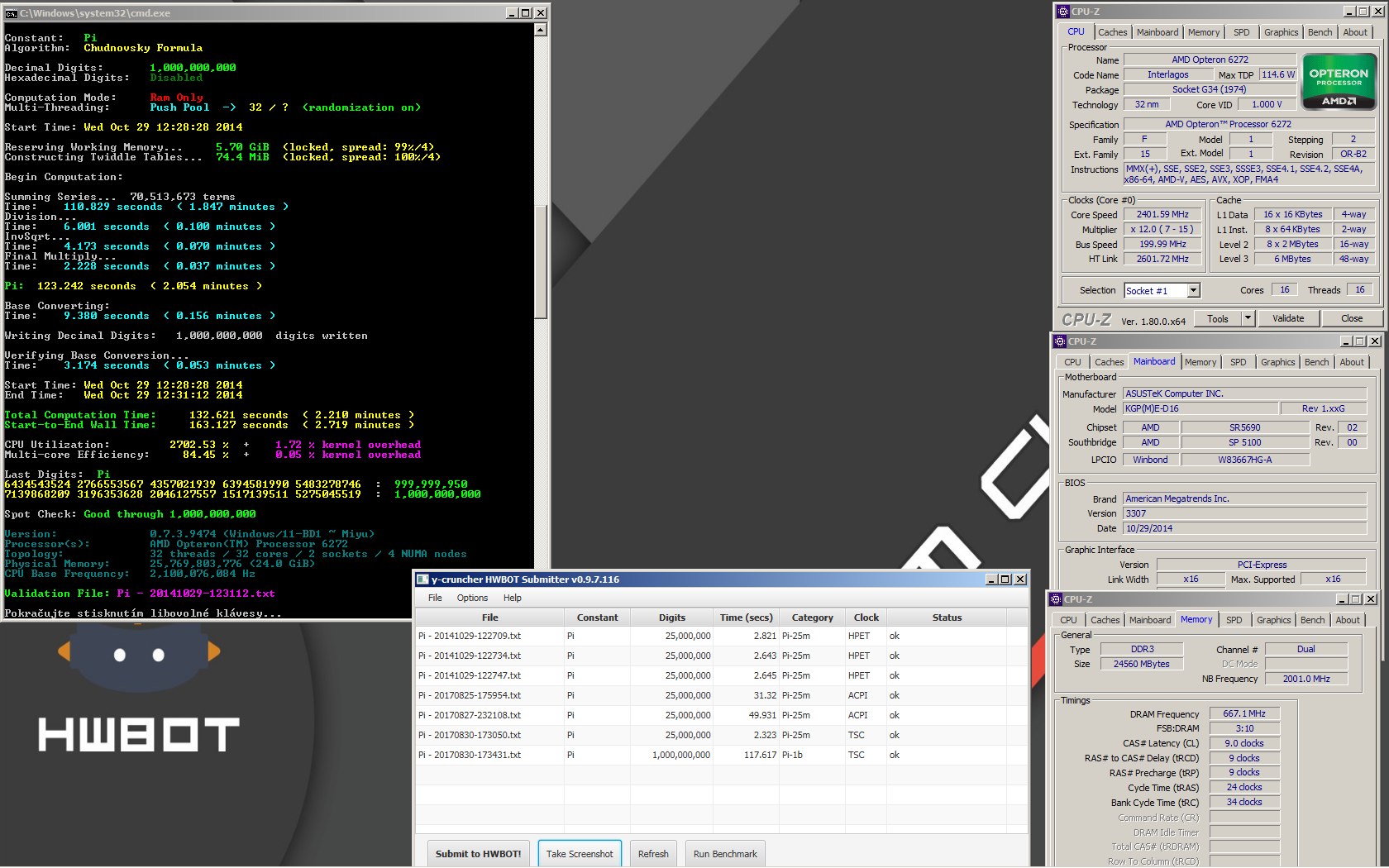Select row Pi - 20141029-122734.txt
The width and height of the screenshot is (1389, 868).
pyautogui.click(x=721, y=656)
